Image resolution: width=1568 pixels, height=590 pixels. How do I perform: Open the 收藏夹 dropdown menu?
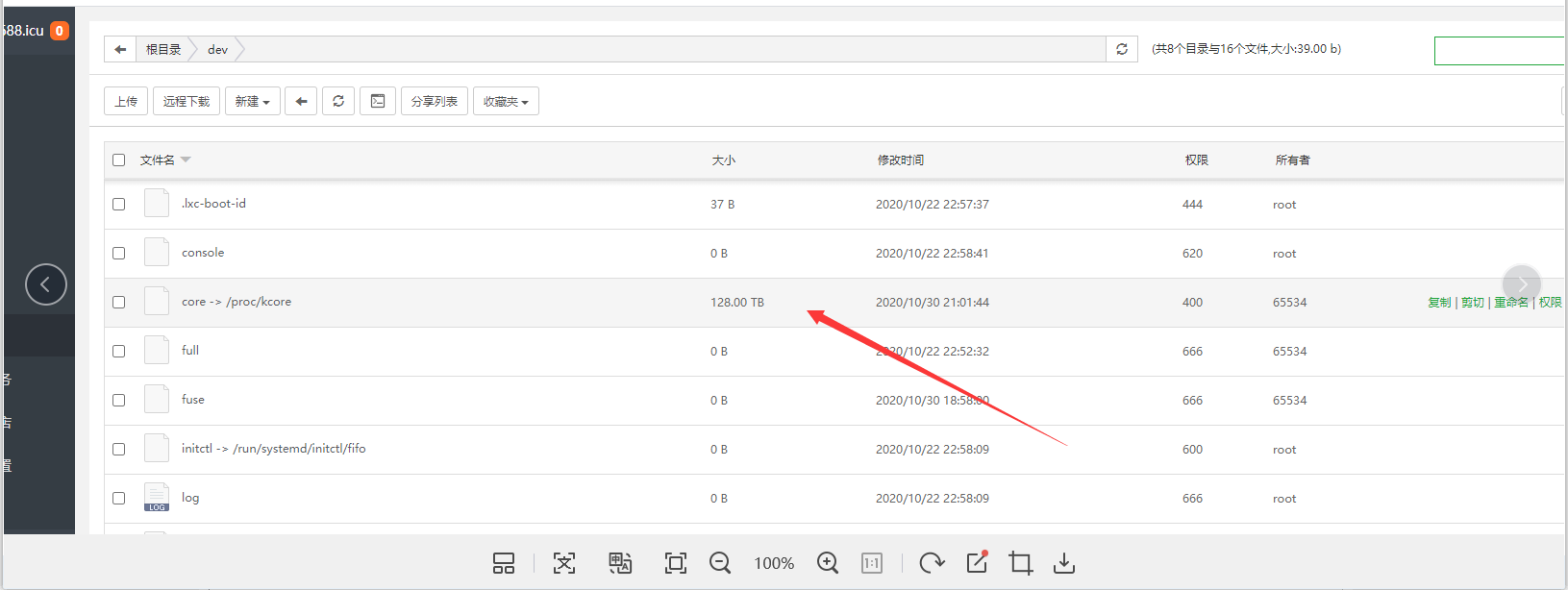506,101
